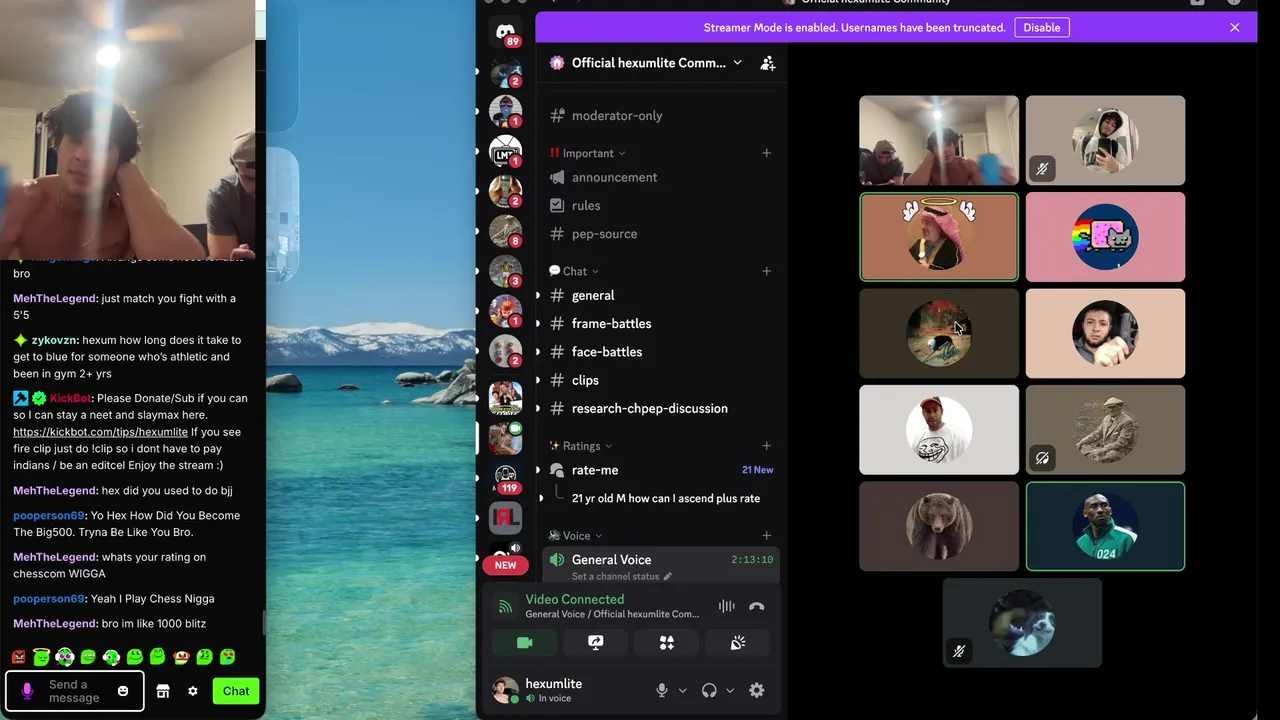
Task: Select the Nyan cat avatar participant tile
Action: tap(1105, 237)
